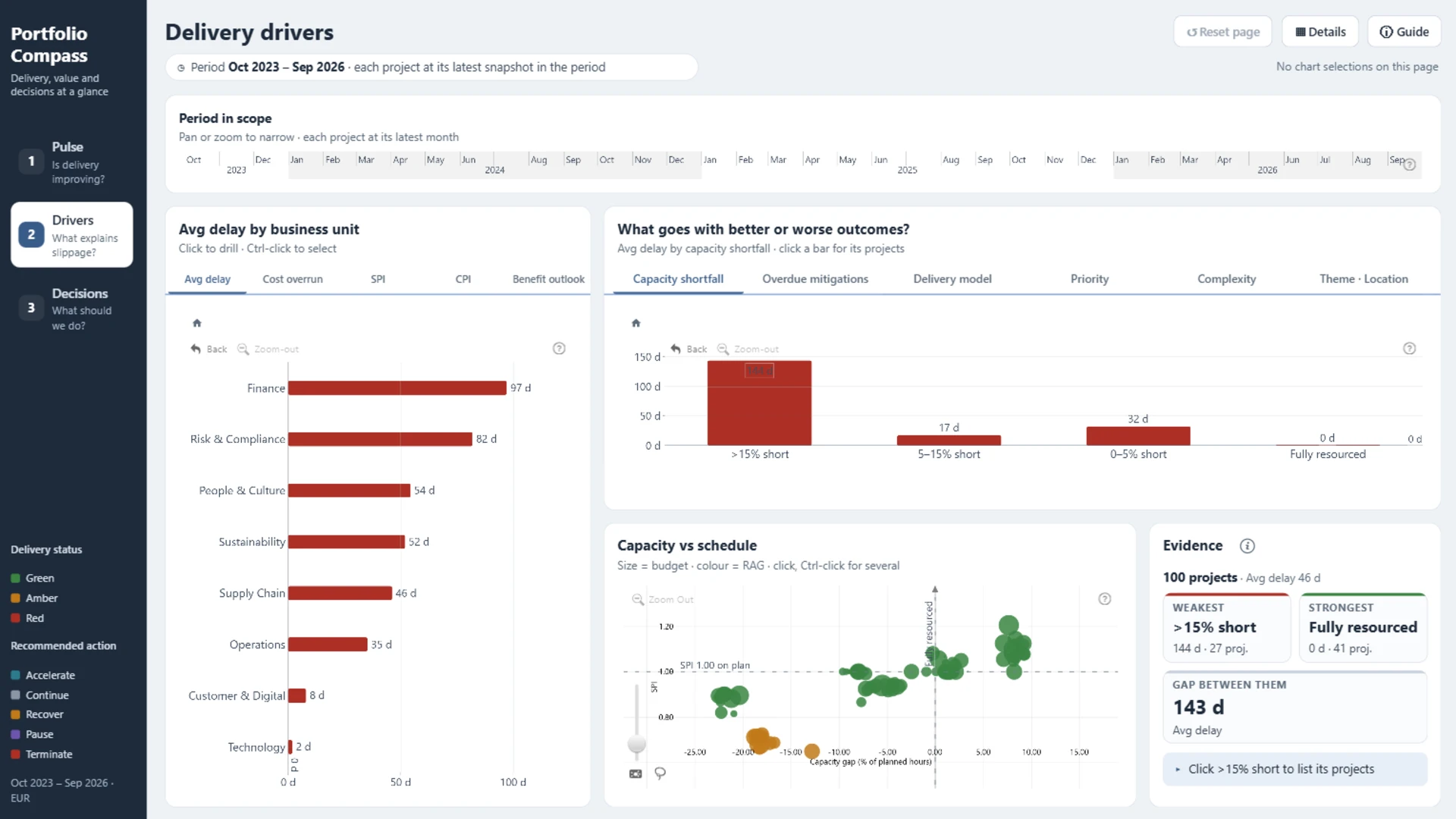
Task: Click rectangle-select icon under scatter chart
Action: coord(635,773)
